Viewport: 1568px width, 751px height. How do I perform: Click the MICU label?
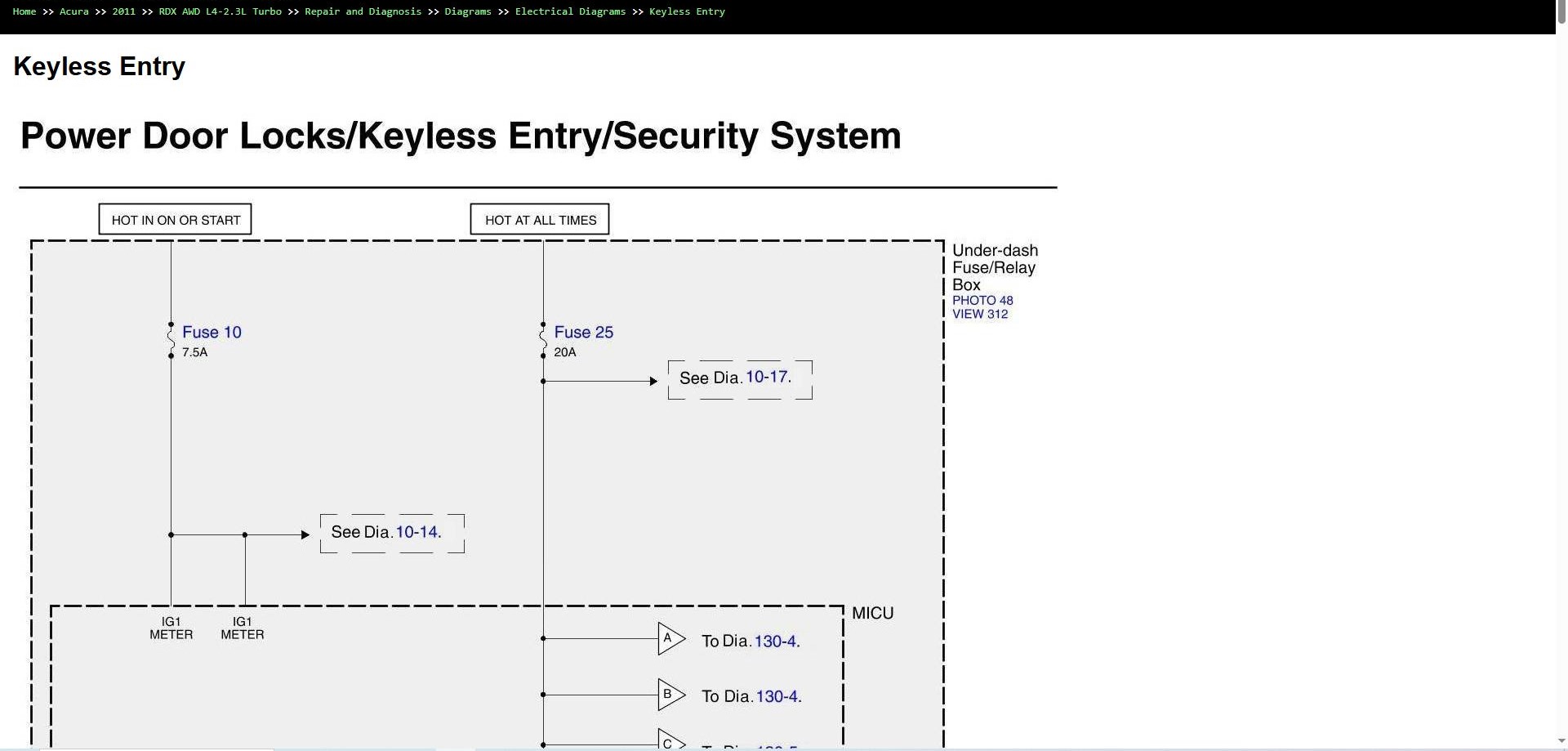point(872,614)
